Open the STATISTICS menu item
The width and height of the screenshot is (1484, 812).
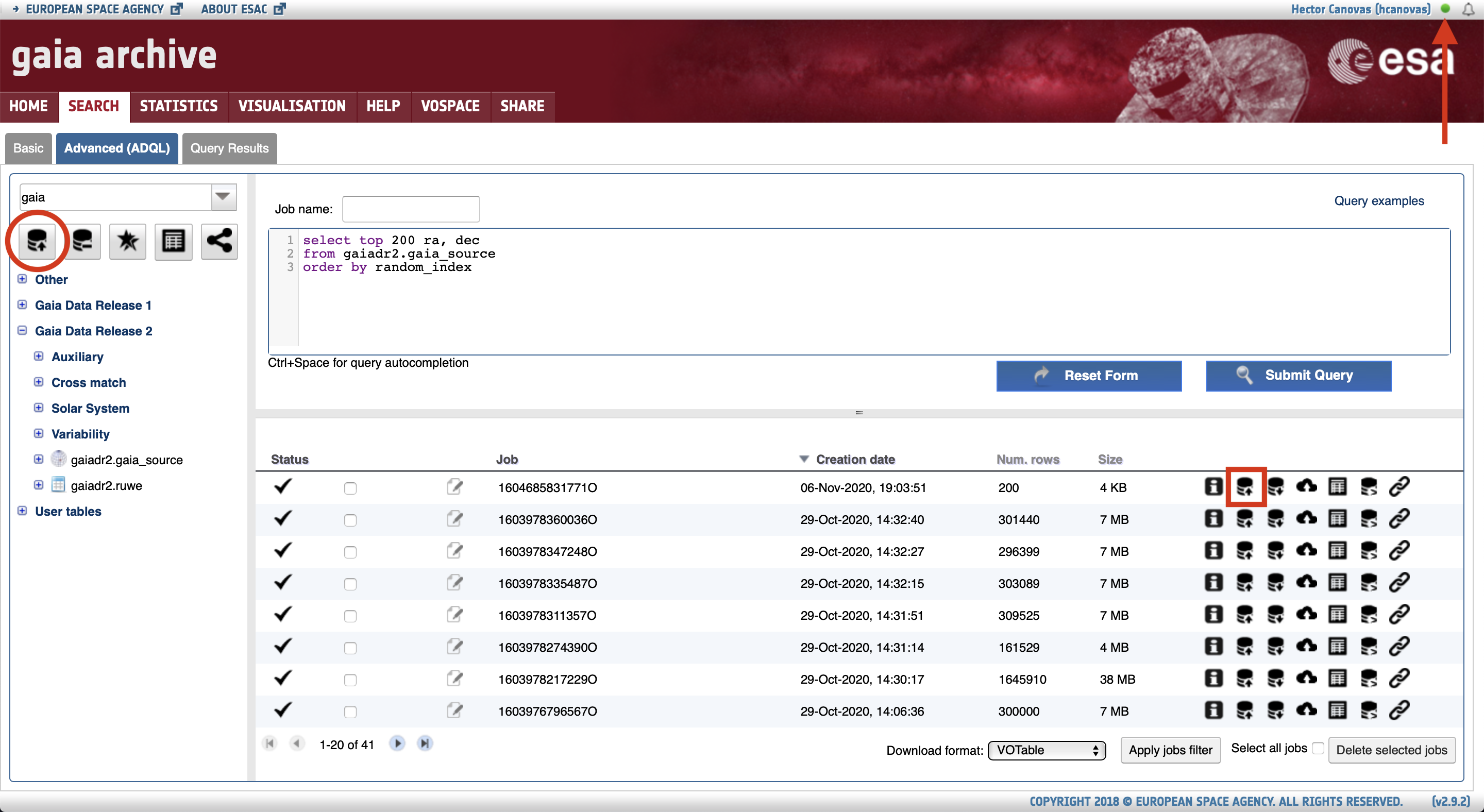click(x=179, y=107)
